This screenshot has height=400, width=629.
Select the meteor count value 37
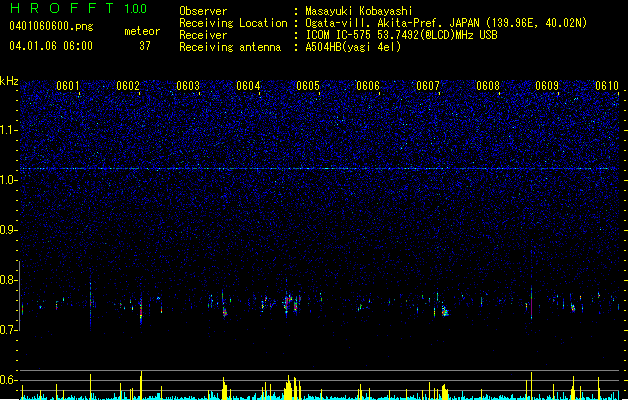pyautogui.click(x=145, y=46)
